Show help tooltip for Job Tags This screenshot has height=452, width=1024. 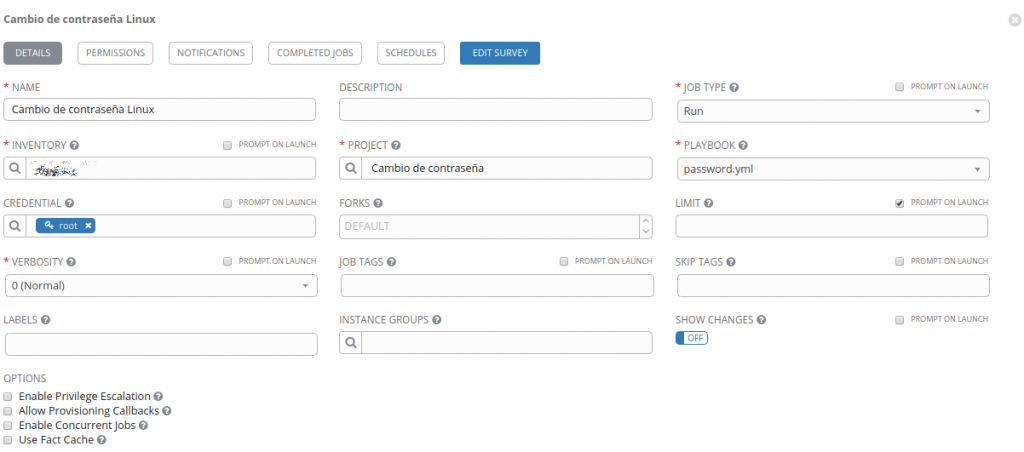click(392, 262)
